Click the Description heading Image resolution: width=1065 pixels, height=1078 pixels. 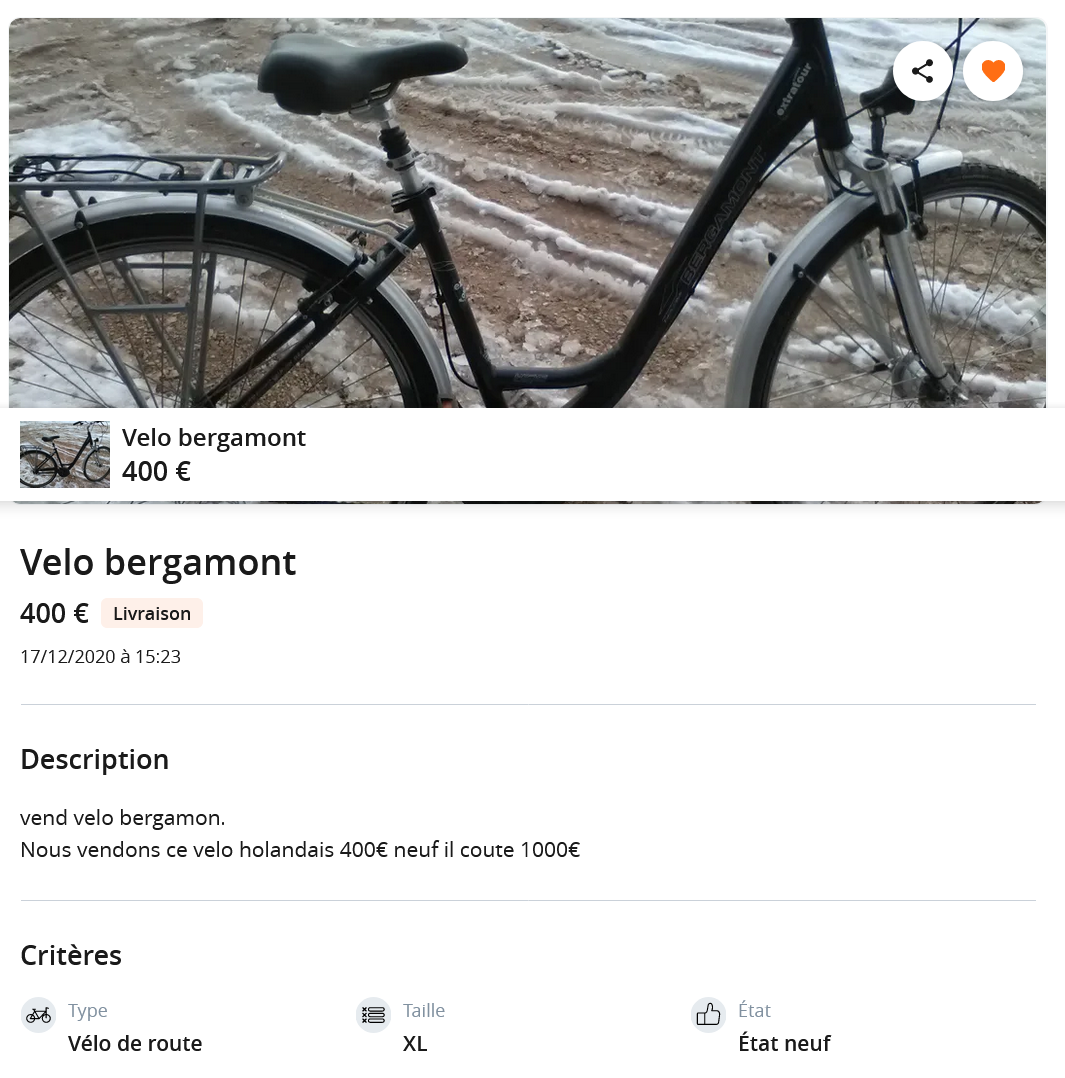95,760
